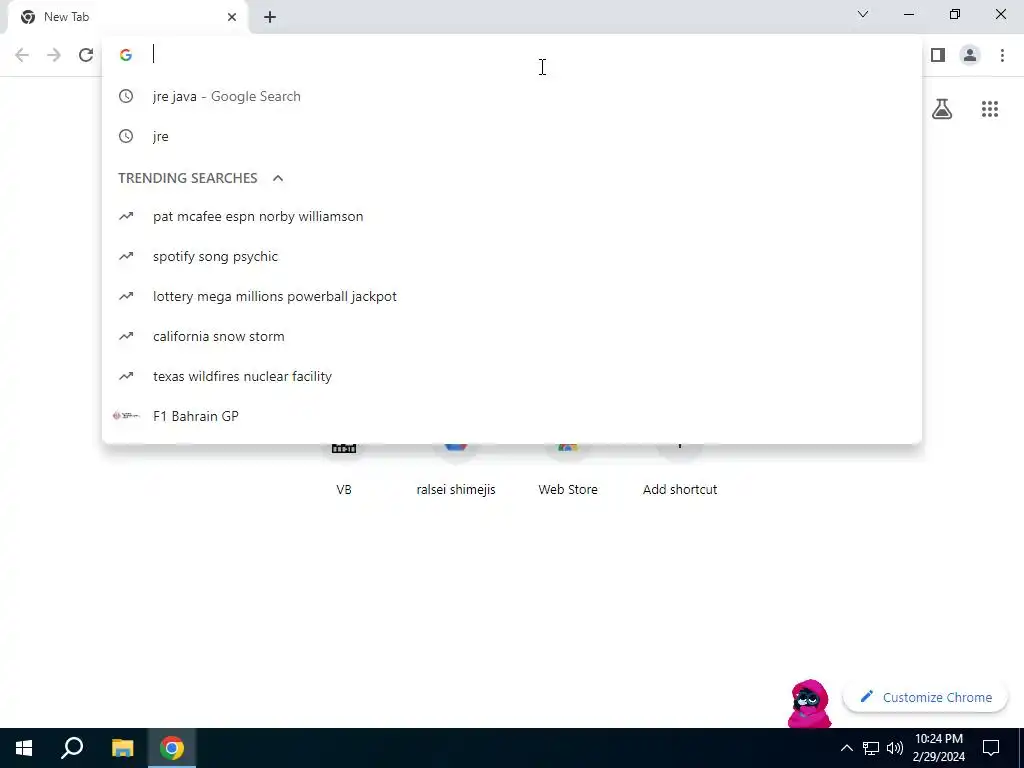Collapse the Trending Searches section

pos(278,178)
